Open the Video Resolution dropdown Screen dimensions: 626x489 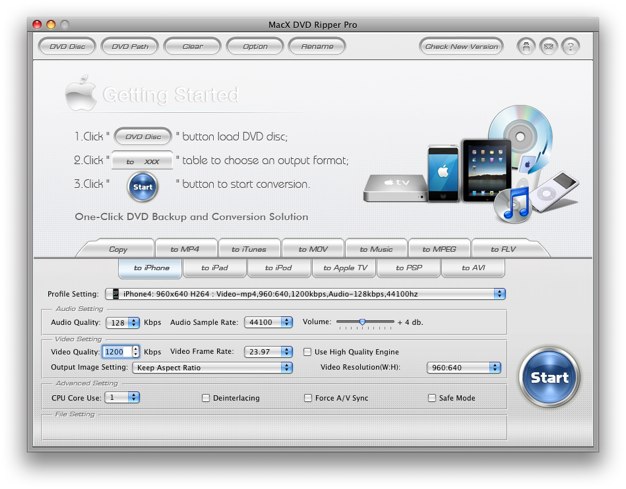point(464,368)
